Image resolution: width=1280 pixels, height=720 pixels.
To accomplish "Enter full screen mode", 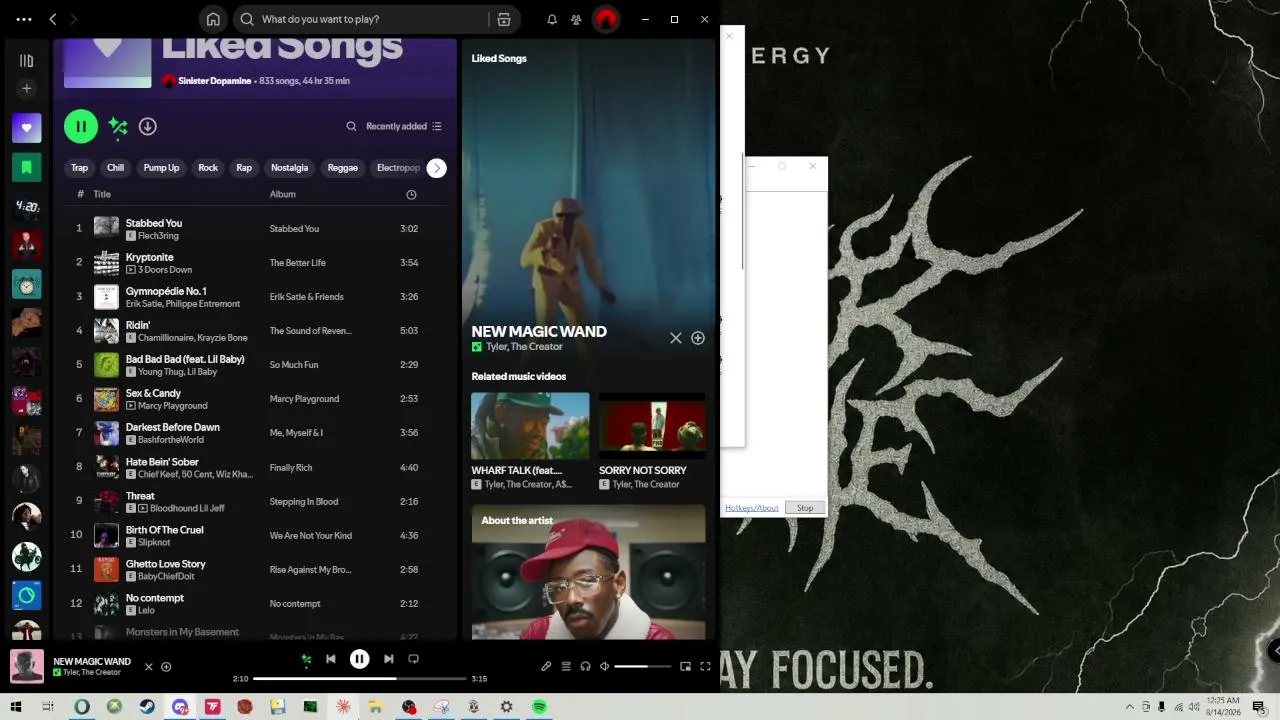I will (705, 666).
